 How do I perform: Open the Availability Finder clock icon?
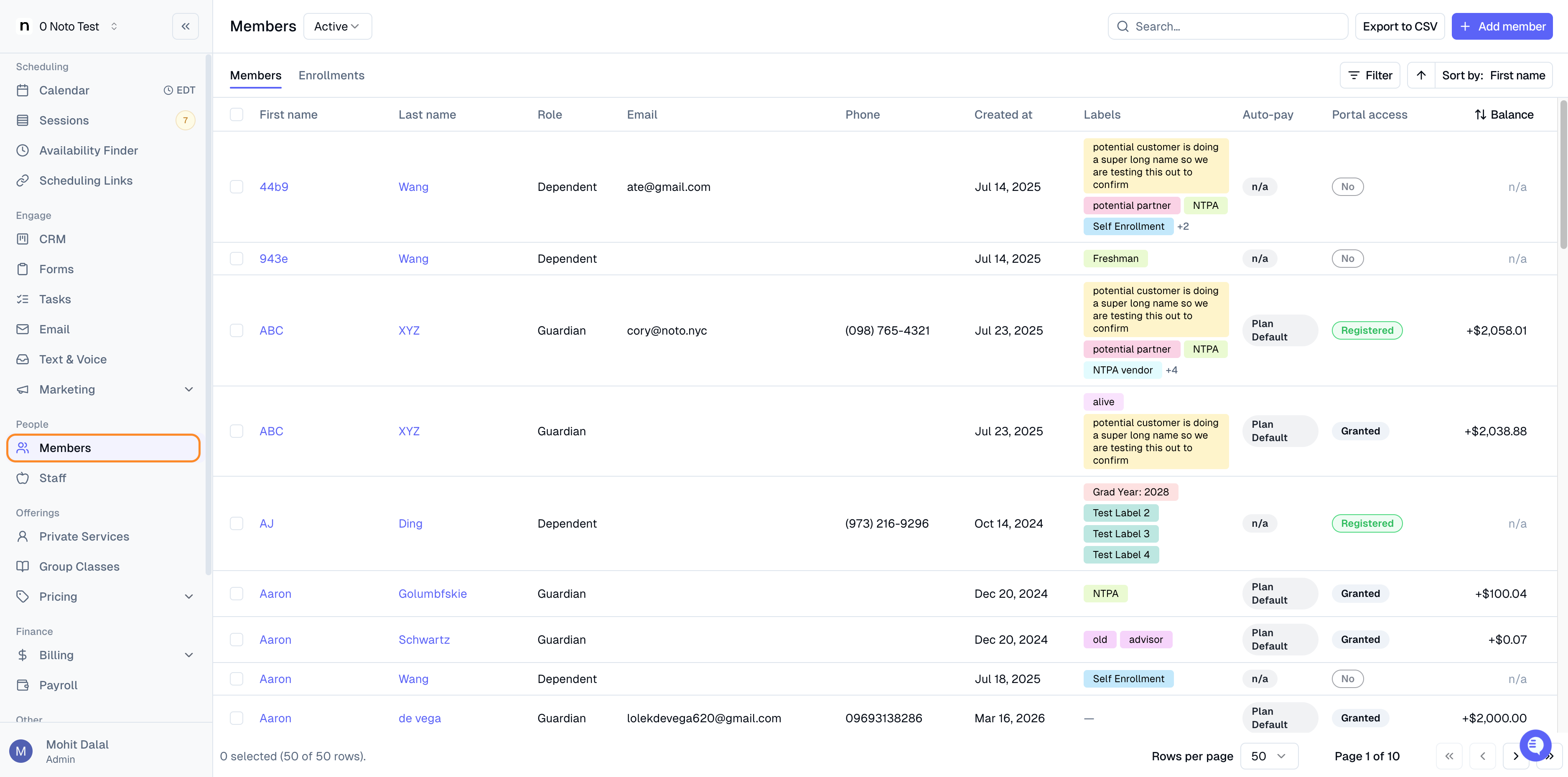click(23, 150)
